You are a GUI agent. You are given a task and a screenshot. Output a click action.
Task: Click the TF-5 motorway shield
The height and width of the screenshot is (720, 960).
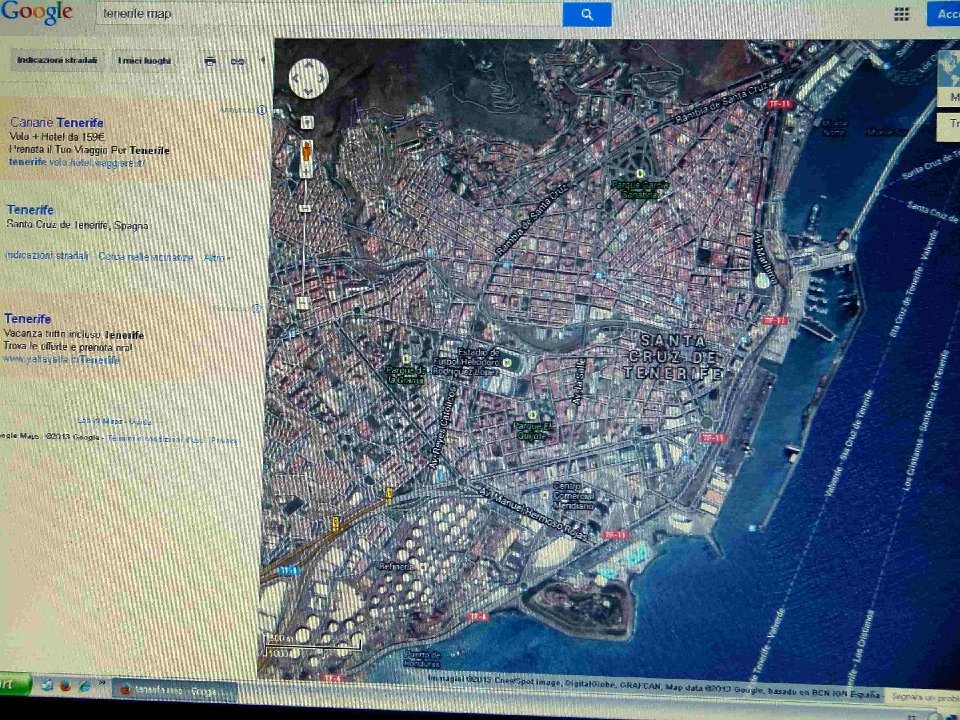point(288,570)
